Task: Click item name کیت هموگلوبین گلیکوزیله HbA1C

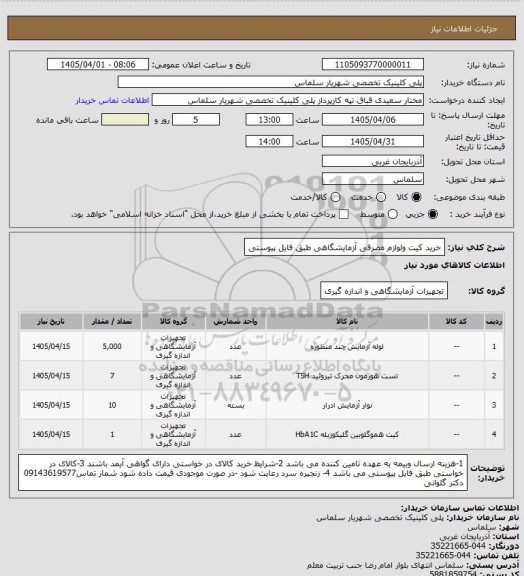Action: coord(347,435)
